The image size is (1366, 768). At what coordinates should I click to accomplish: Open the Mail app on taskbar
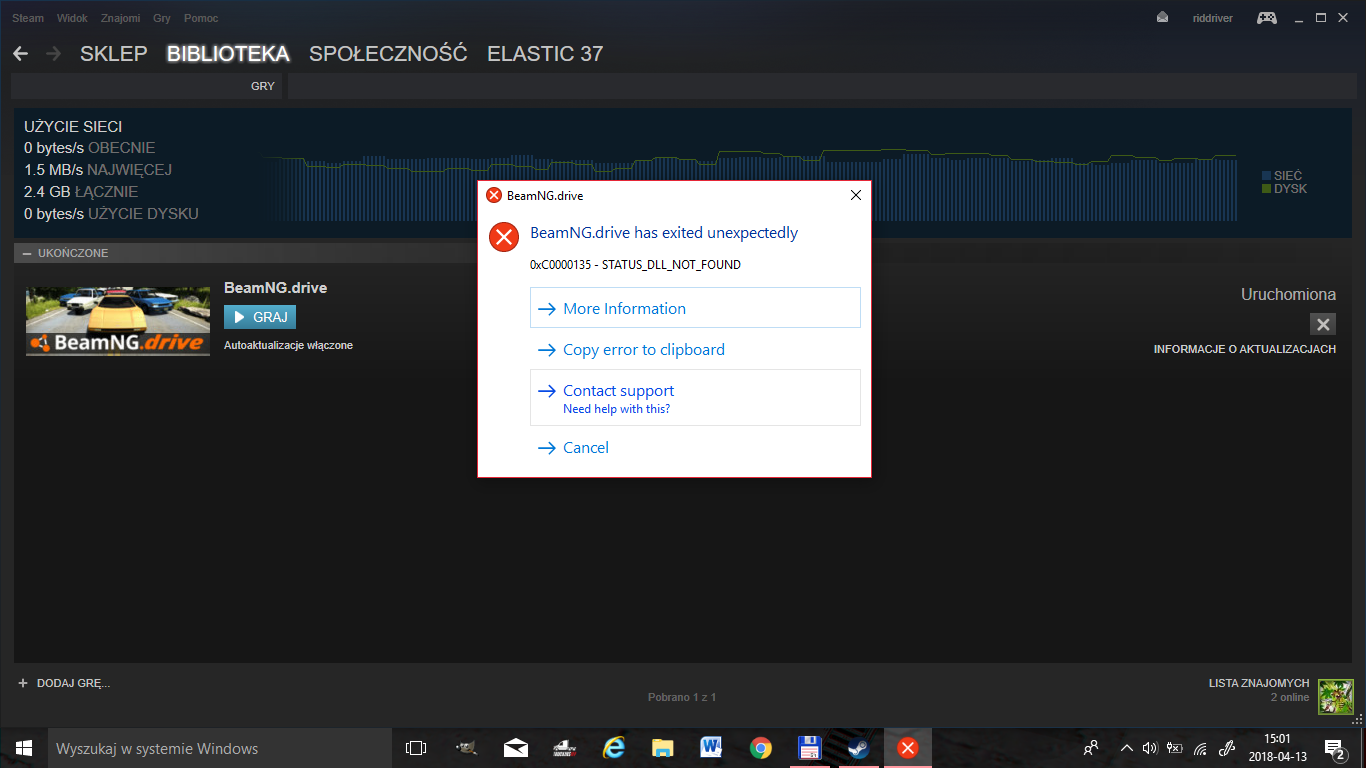515,748
